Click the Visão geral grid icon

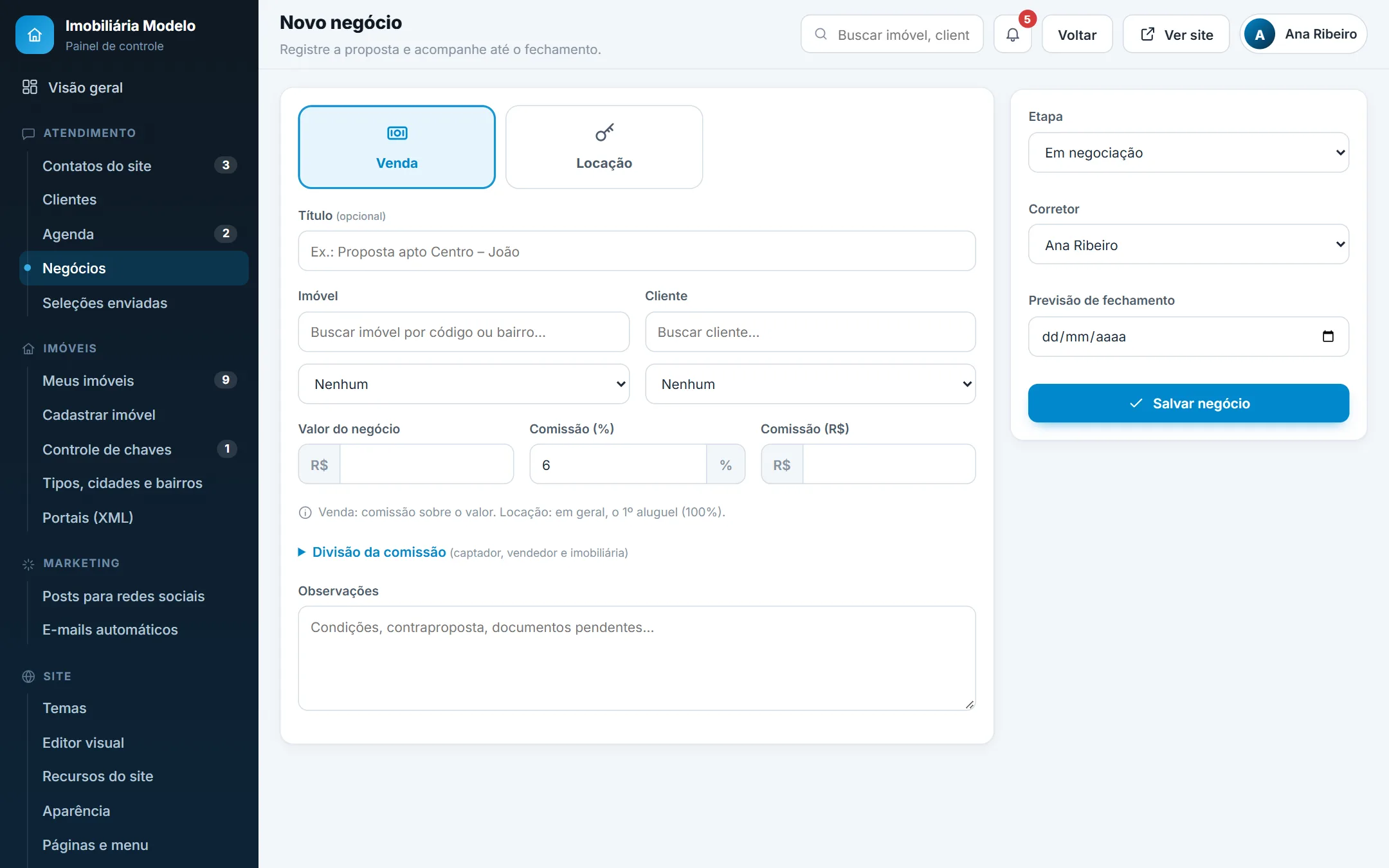tap(30, 87)
